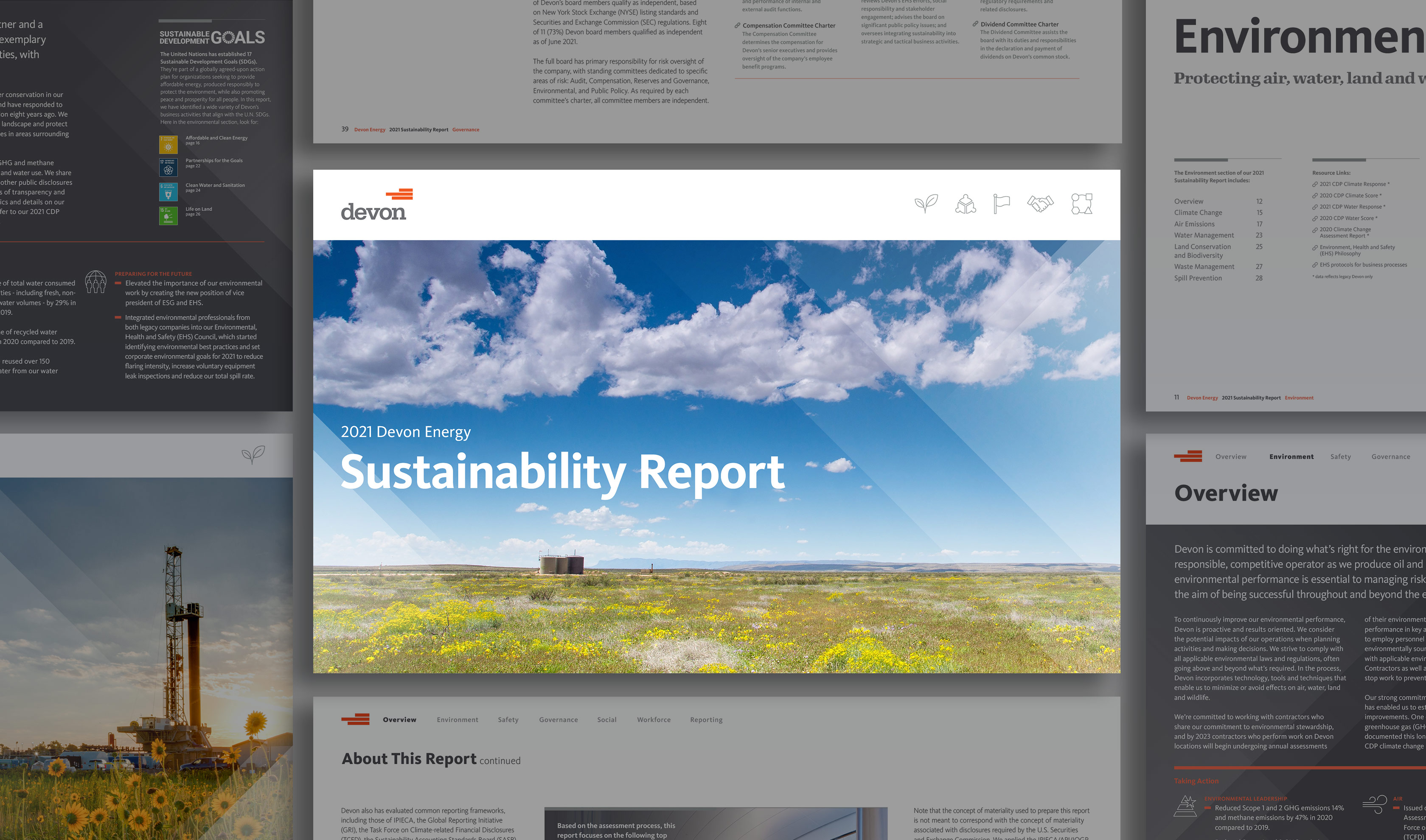Viewport: 1426px width, 840px height.
Task: Click the drilling rig sunflower photo
Action: 146,658
